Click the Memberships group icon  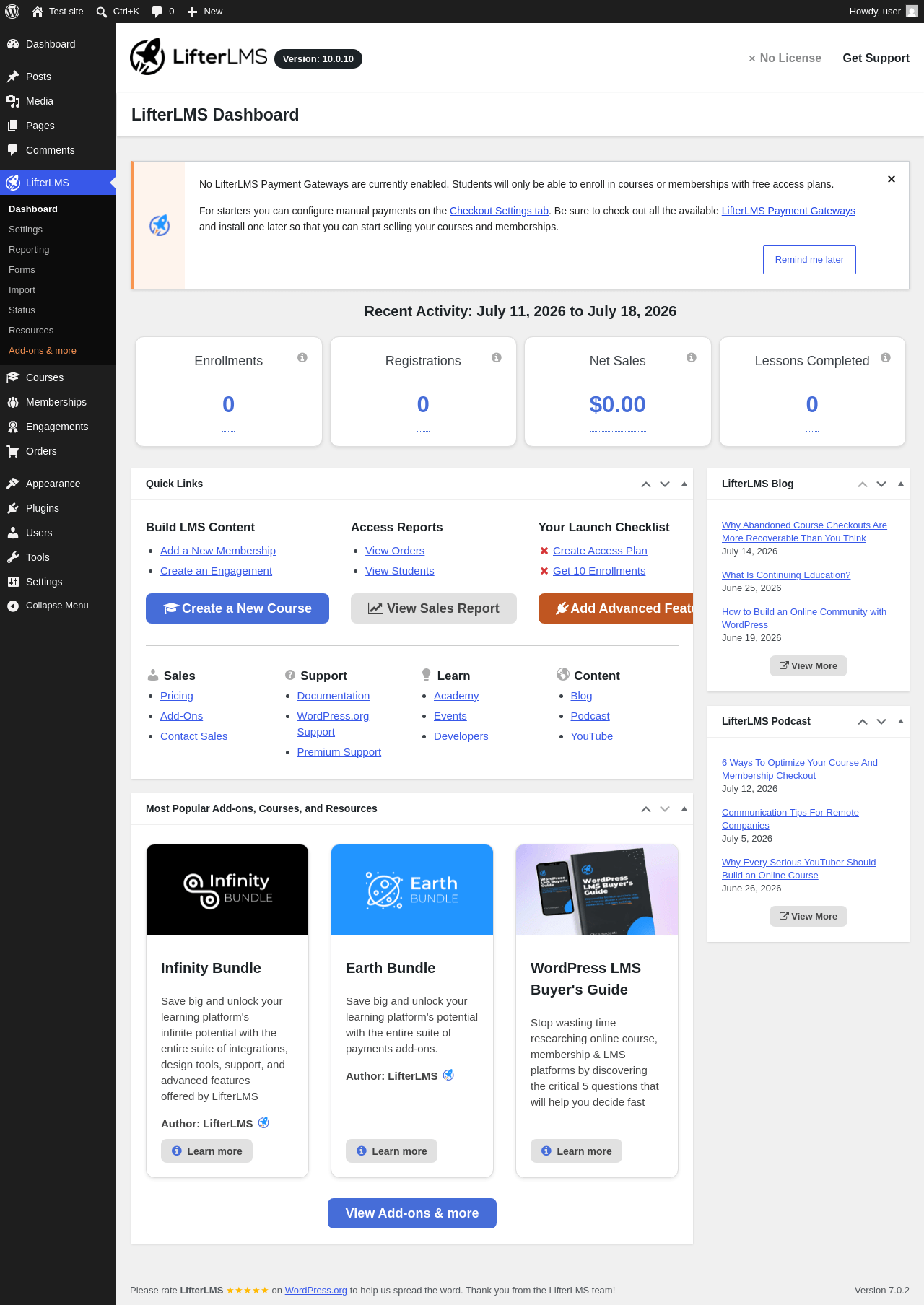pos(13,402)
